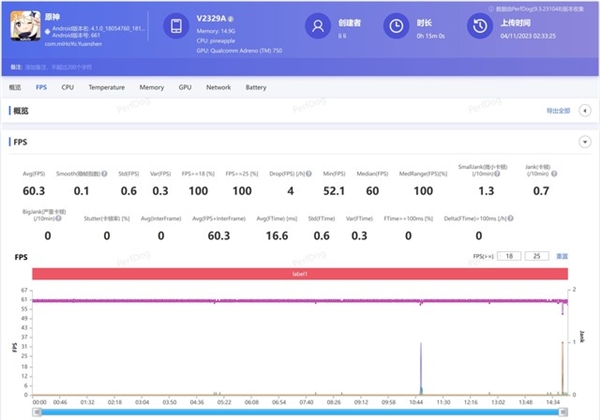Click the reset icon next to FPS thresholds
This screenshot has height=420, width=600.
[562, 257]
